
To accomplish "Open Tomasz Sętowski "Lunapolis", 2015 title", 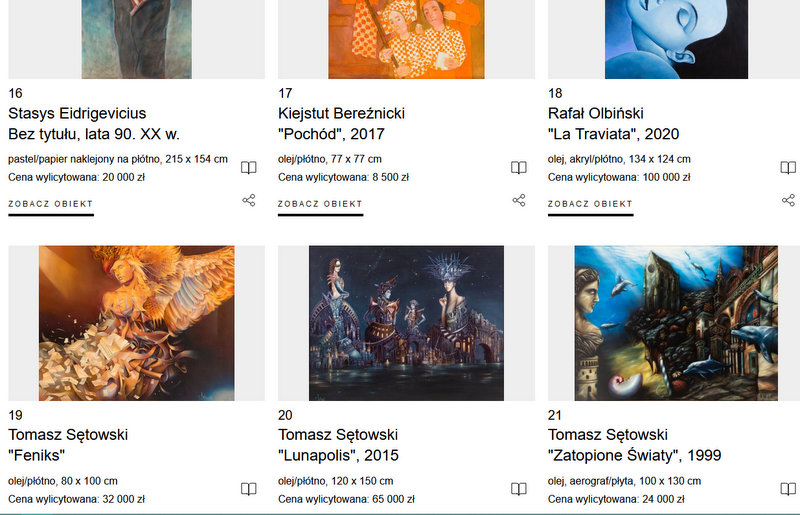I will click(338, 445).
